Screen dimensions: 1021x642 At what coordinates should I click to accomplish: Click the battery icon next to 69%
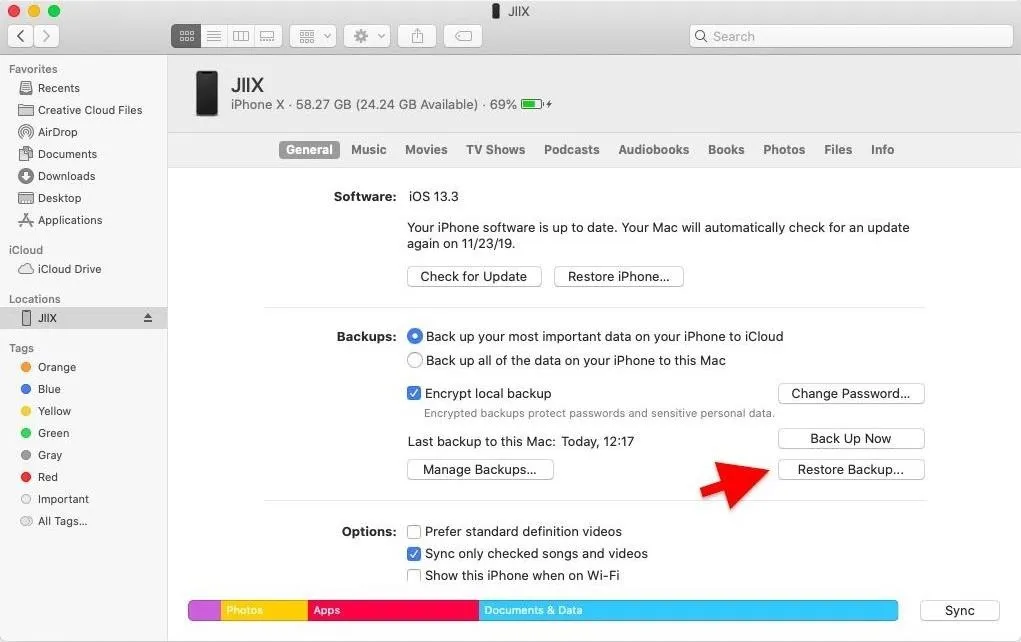tap(533, 104)
